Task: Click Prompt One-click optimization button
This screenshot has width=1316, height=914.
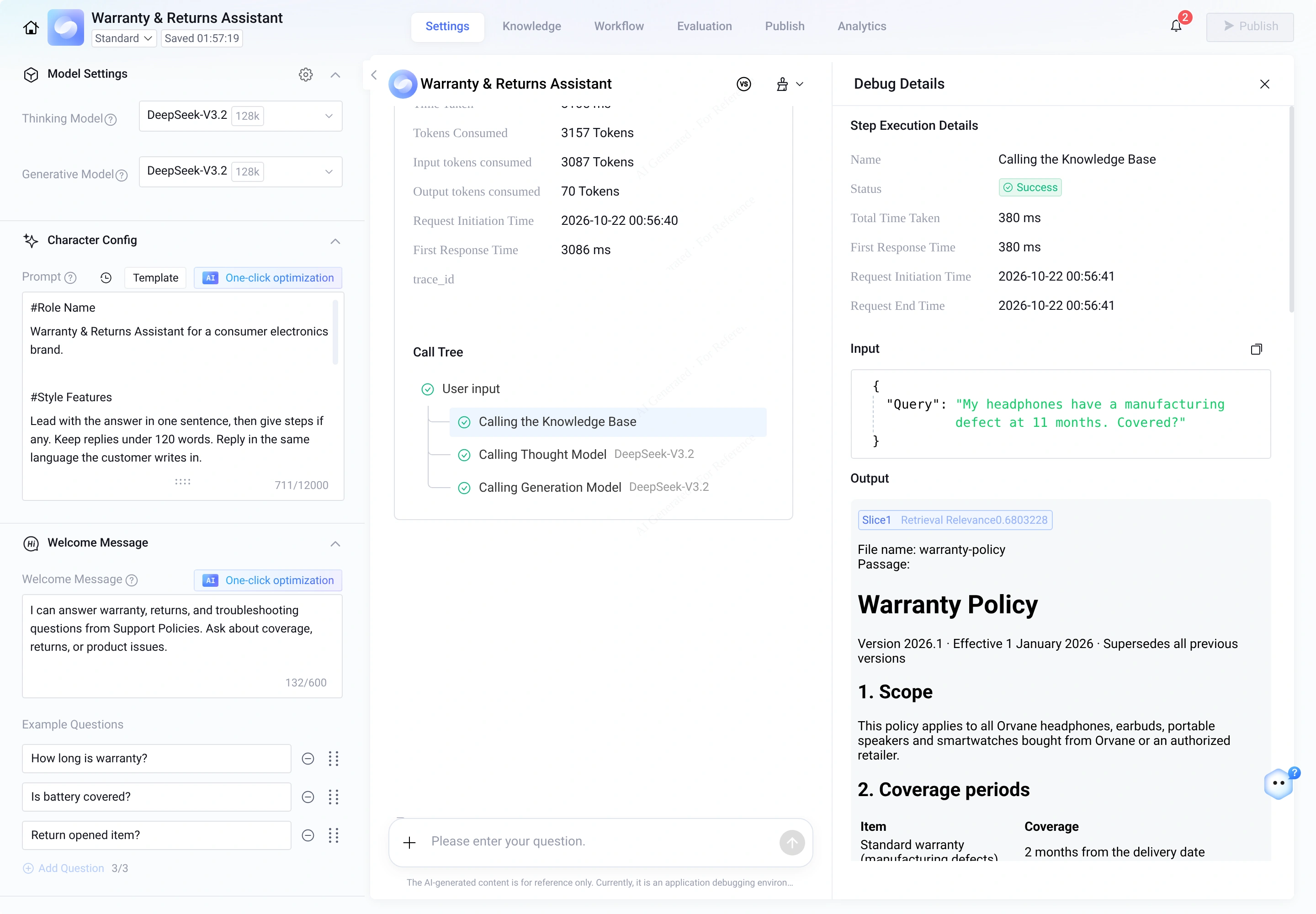Action: (268, 278)
